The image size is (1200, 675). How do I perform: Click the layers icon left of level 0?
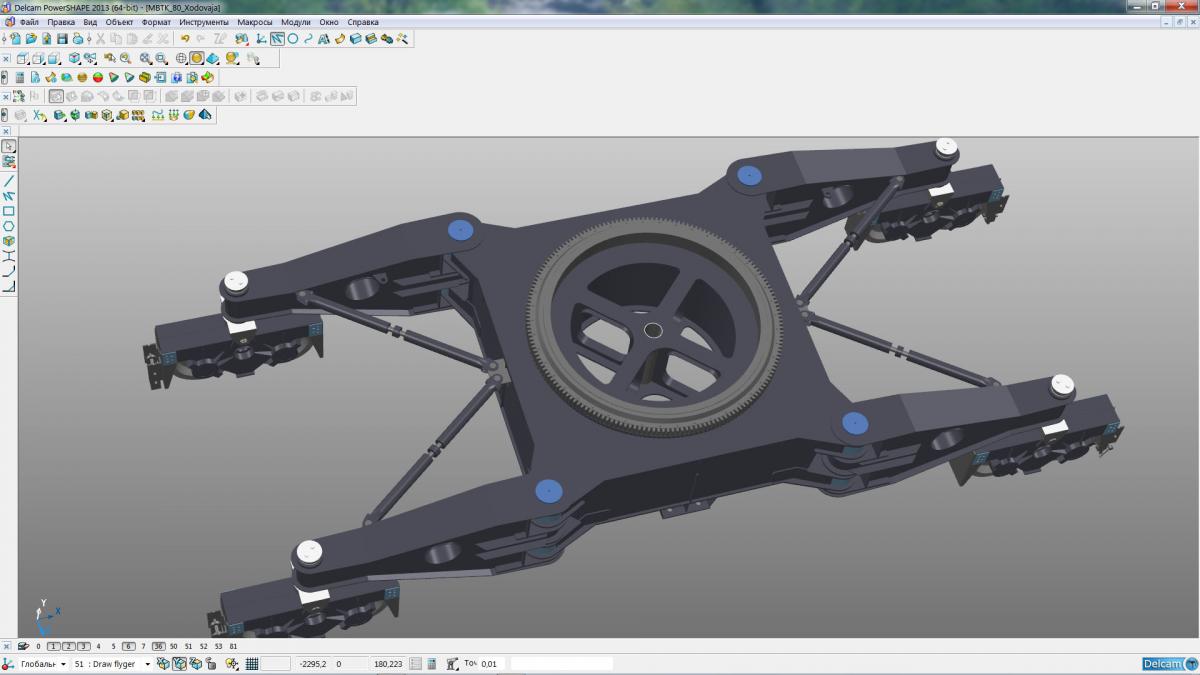point(25,646)
